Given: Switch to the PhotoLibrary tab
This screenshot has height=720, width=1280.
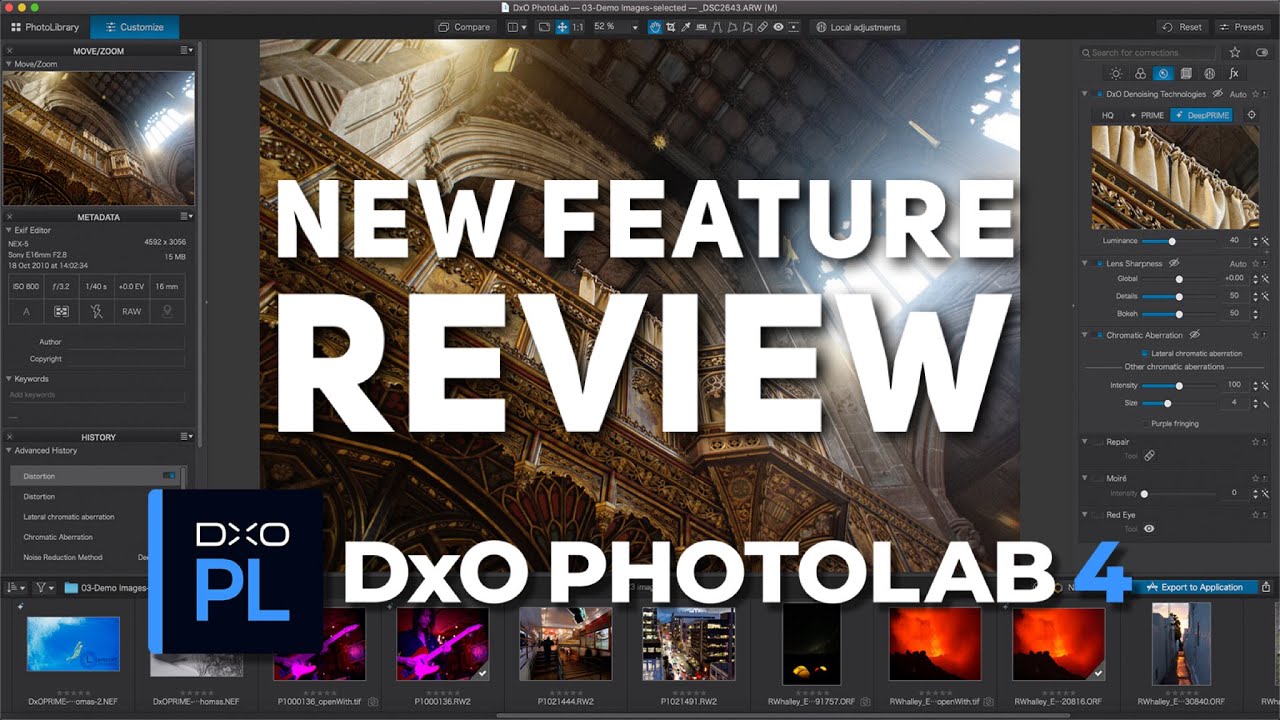Looking at the screenshot, I should click(45, 27).
